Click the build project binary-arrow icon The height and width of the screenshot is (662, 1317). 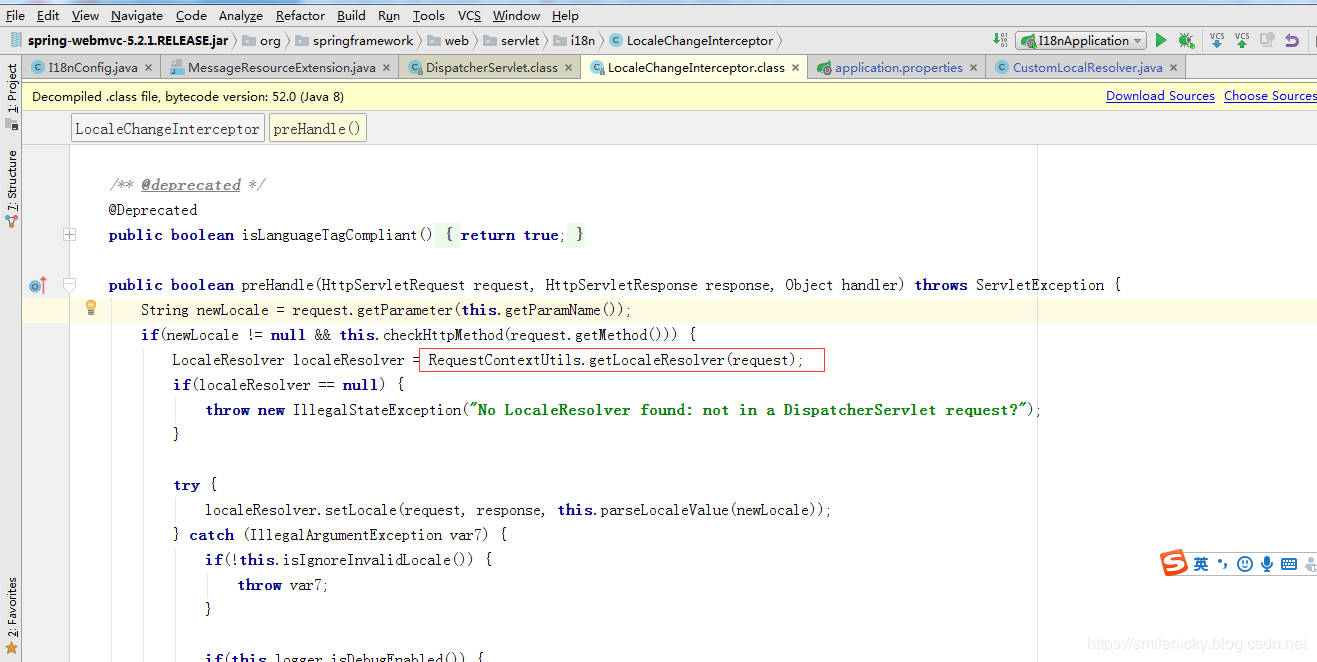coord(1001,40)
